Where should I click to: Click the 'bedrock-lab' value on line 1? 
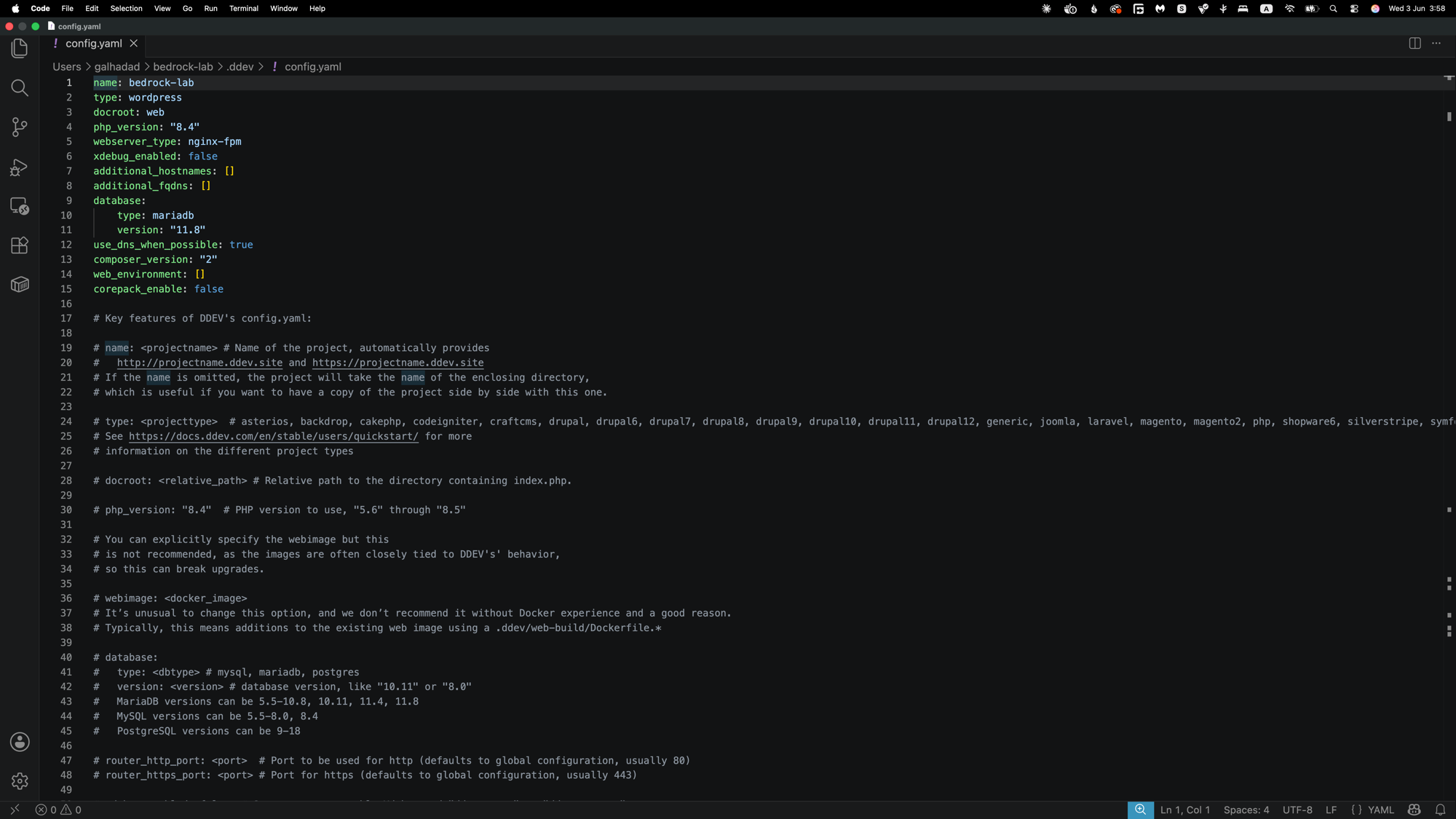[x=161, y=82]
